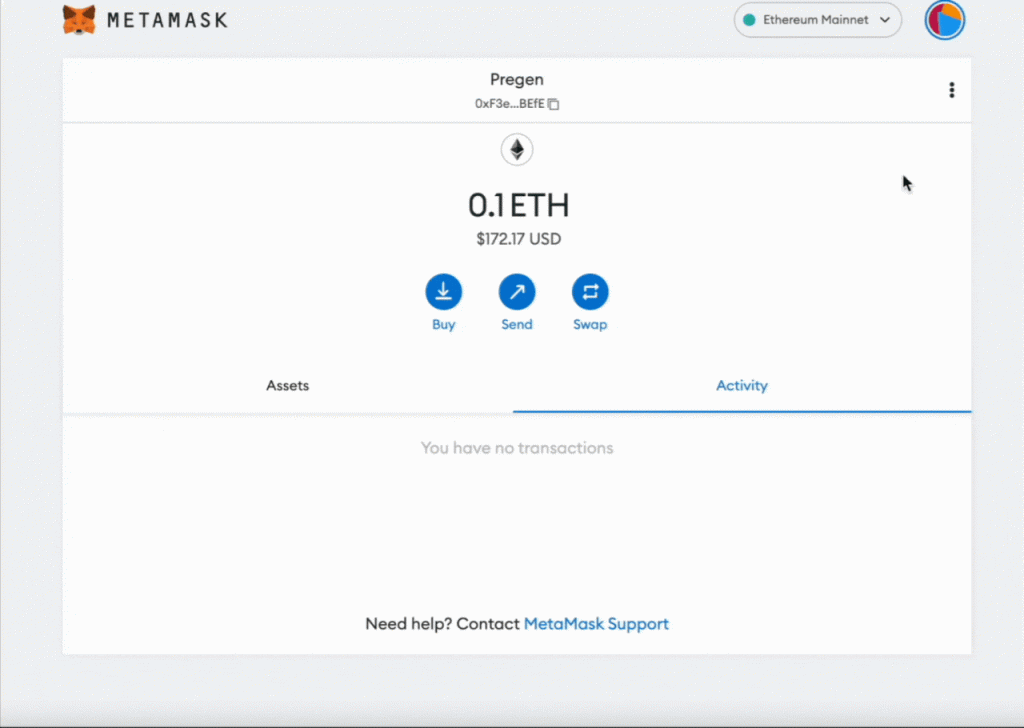Click the Buy download-arrow button
The image size is (1024, 728).
pos(443,291)
